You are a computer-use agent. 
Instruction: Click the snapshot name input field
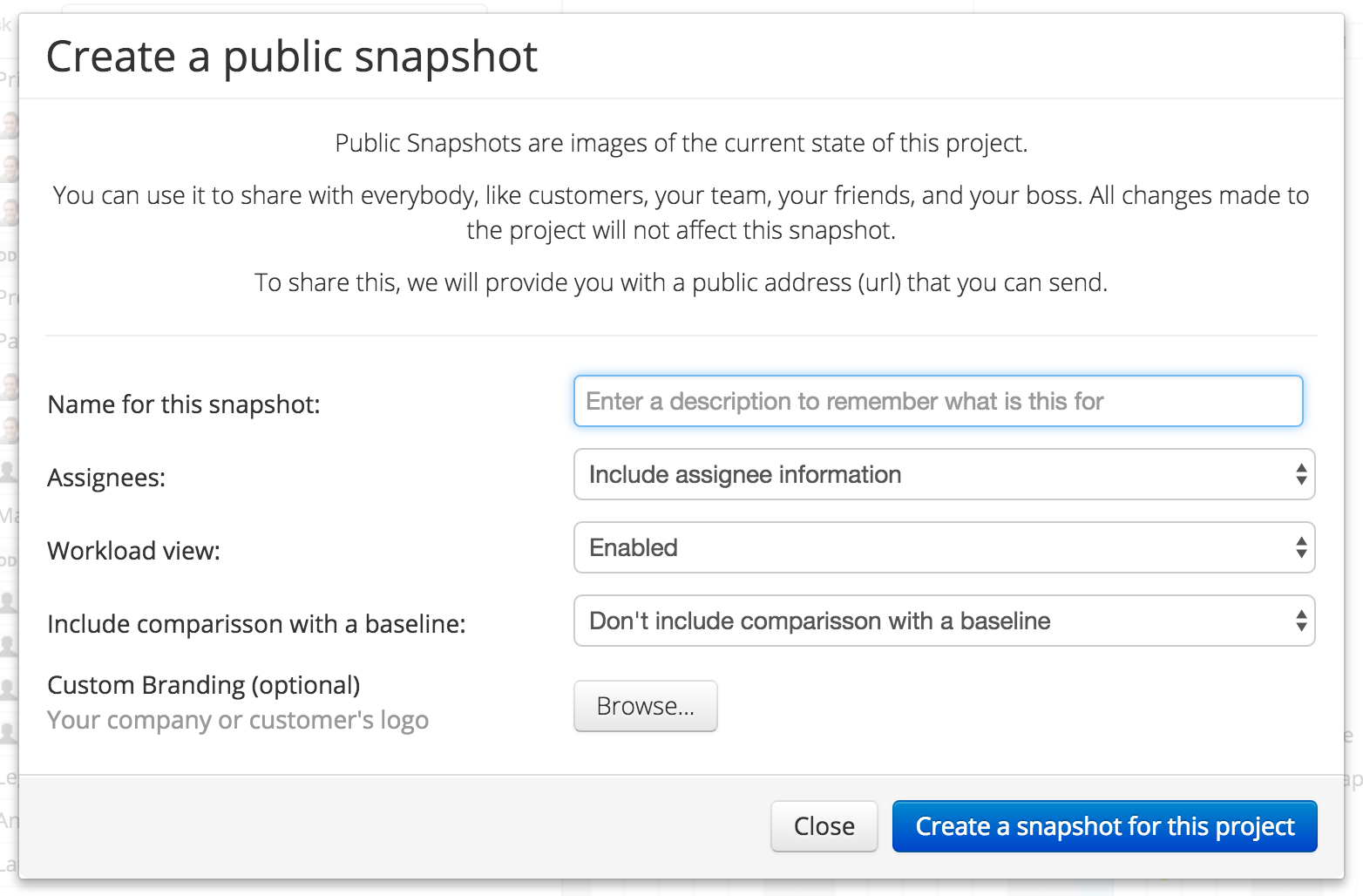[939, 401]
